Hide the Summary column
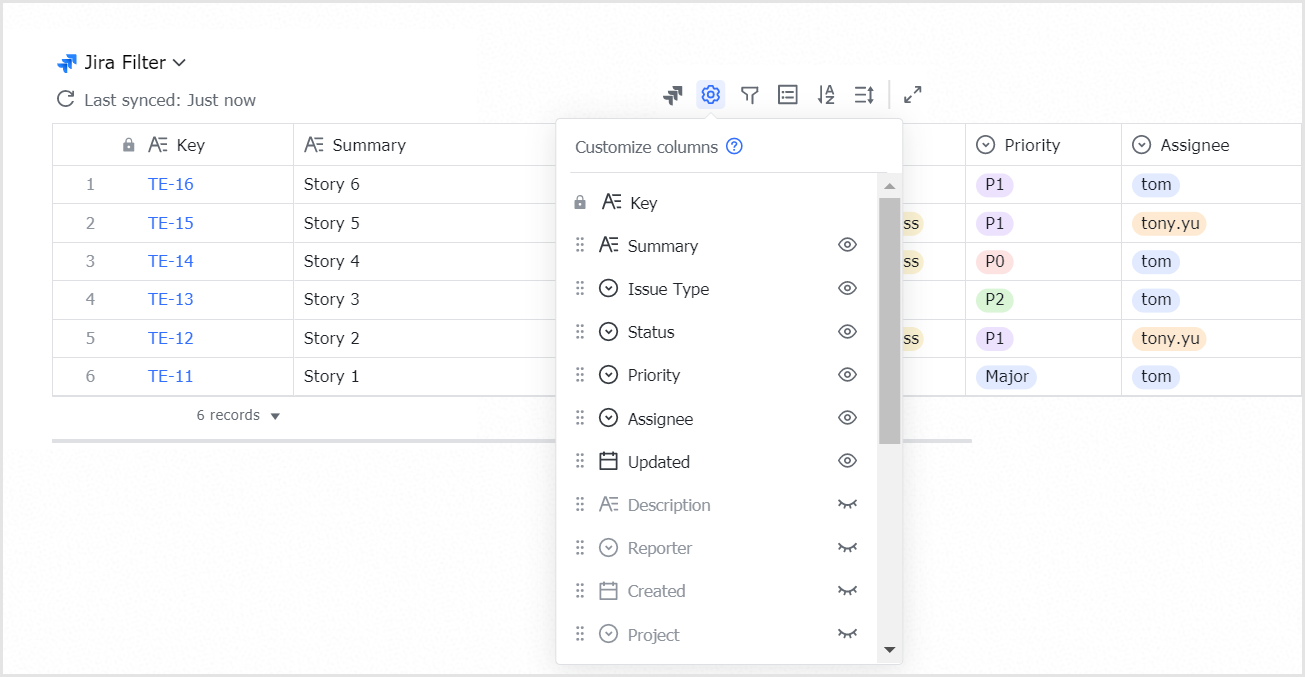 (847, 244)
